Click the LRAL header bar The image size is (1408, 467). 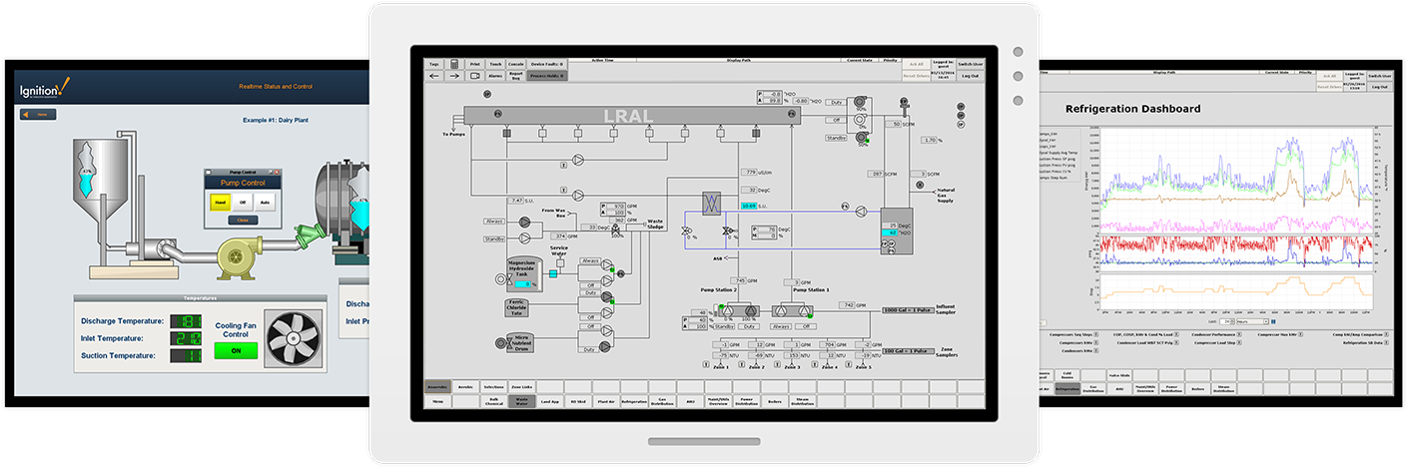[x=634, y=116]
